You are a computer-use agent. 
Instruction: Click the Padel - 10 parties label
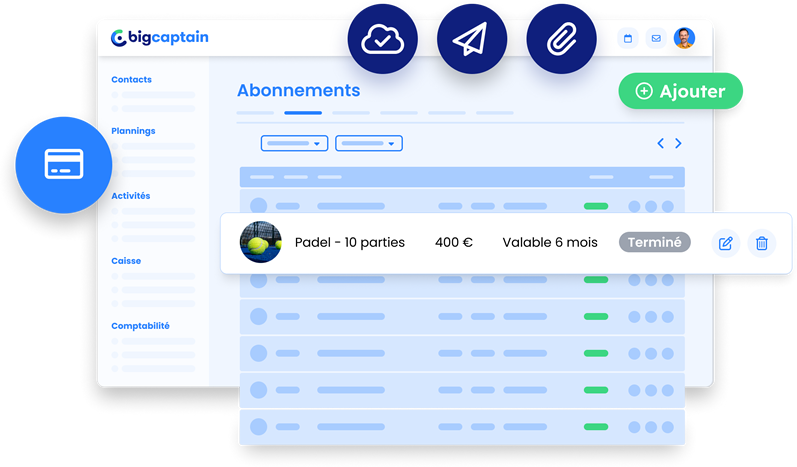(350, 242)
